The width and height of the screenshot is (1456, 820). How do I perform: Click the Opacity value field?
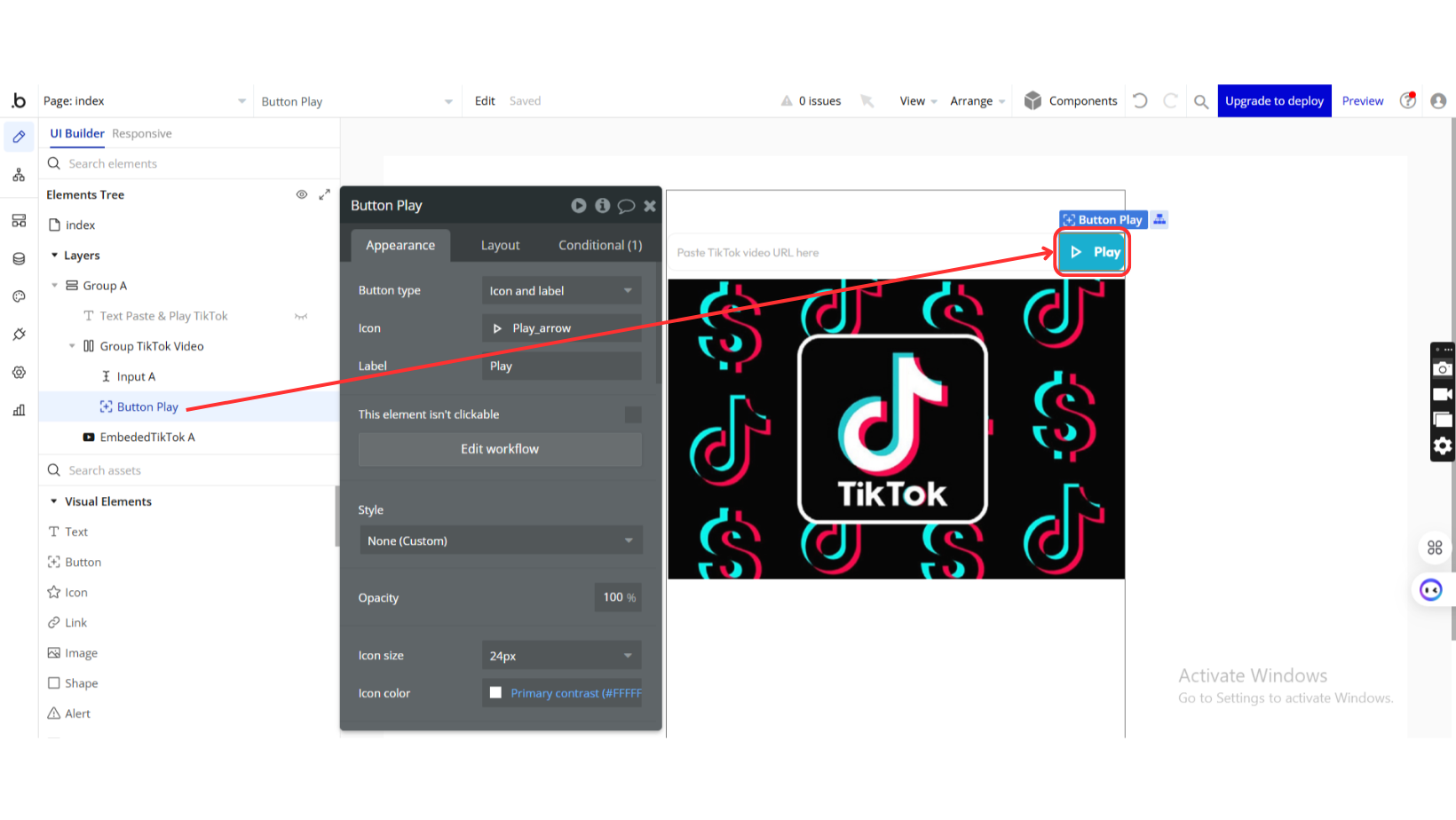click(x=618, y=597)
